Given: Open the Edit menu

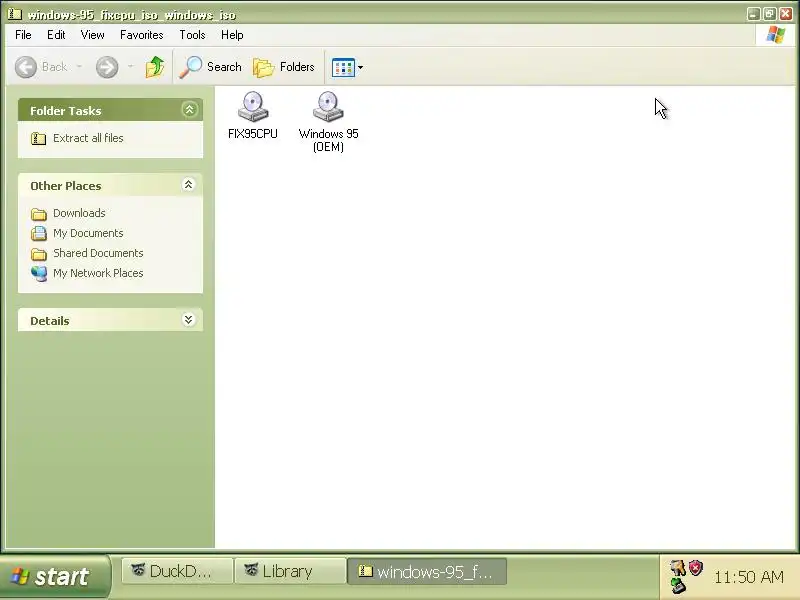Looking at the screenshot, I should (x=56, y=35).
